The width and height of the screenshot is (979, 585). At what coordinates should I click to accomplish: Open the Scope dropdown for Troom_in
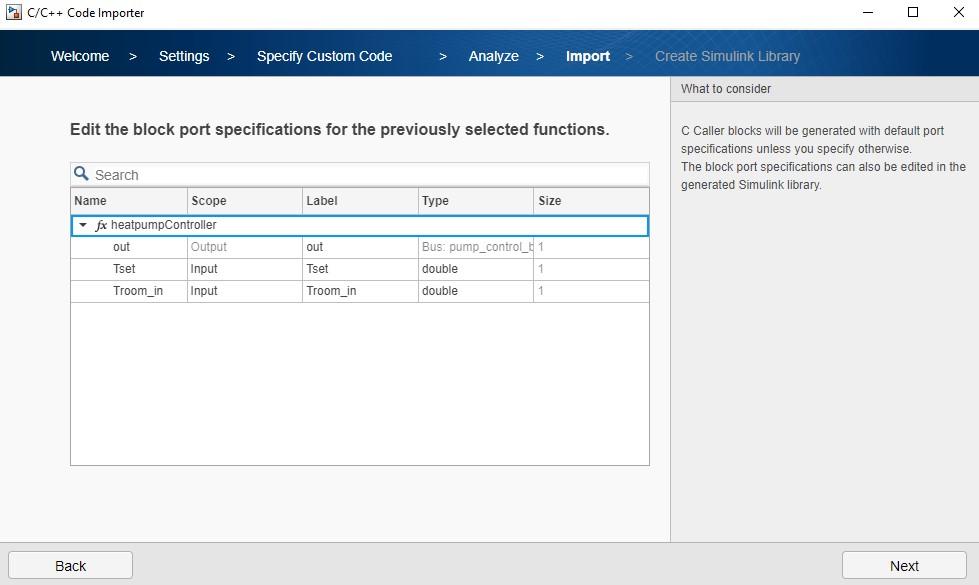pyautogui.click(x=244, y=291)
